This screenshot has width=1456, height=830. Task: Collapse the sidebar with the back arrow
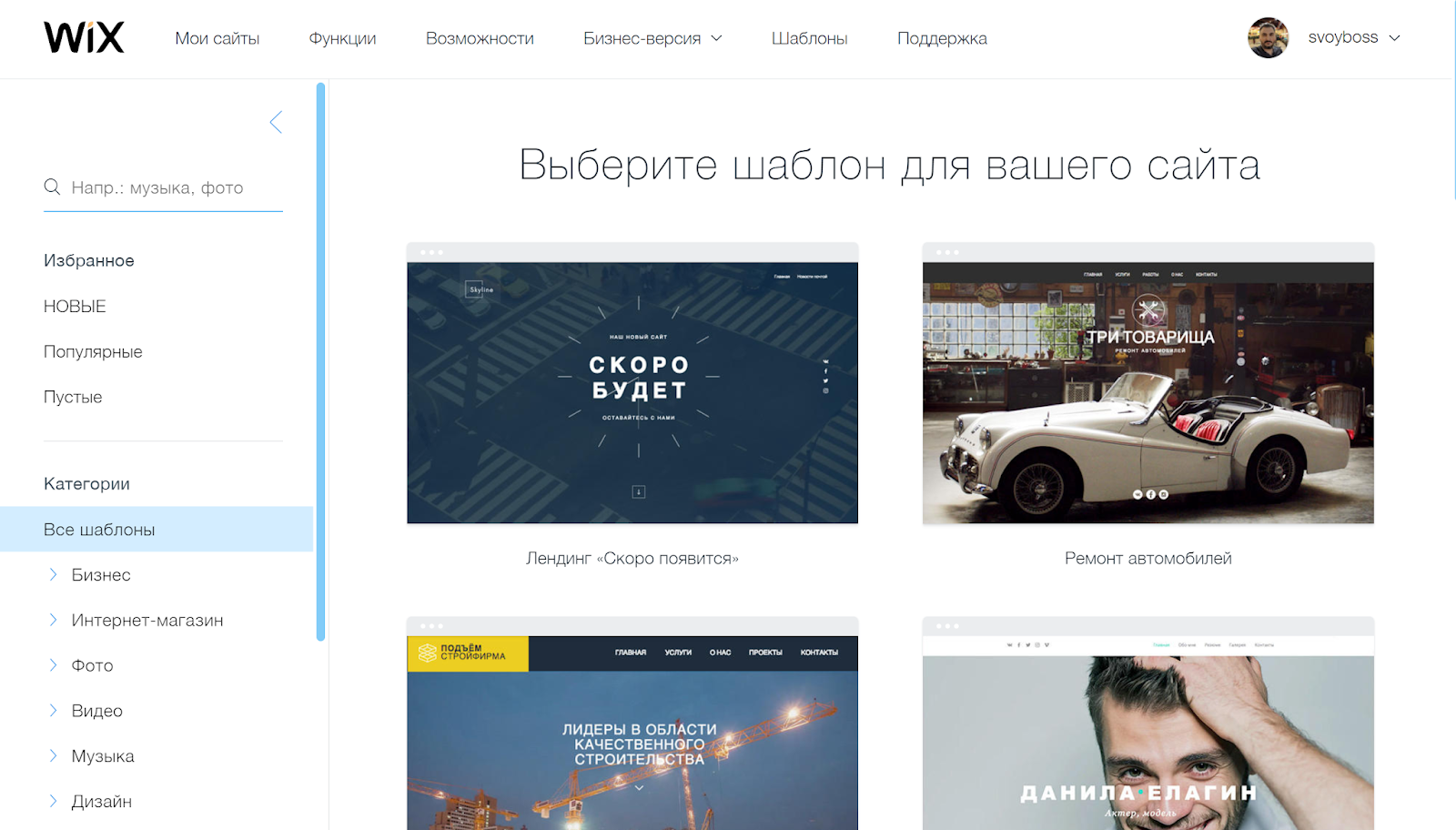(x=276, y=122)
